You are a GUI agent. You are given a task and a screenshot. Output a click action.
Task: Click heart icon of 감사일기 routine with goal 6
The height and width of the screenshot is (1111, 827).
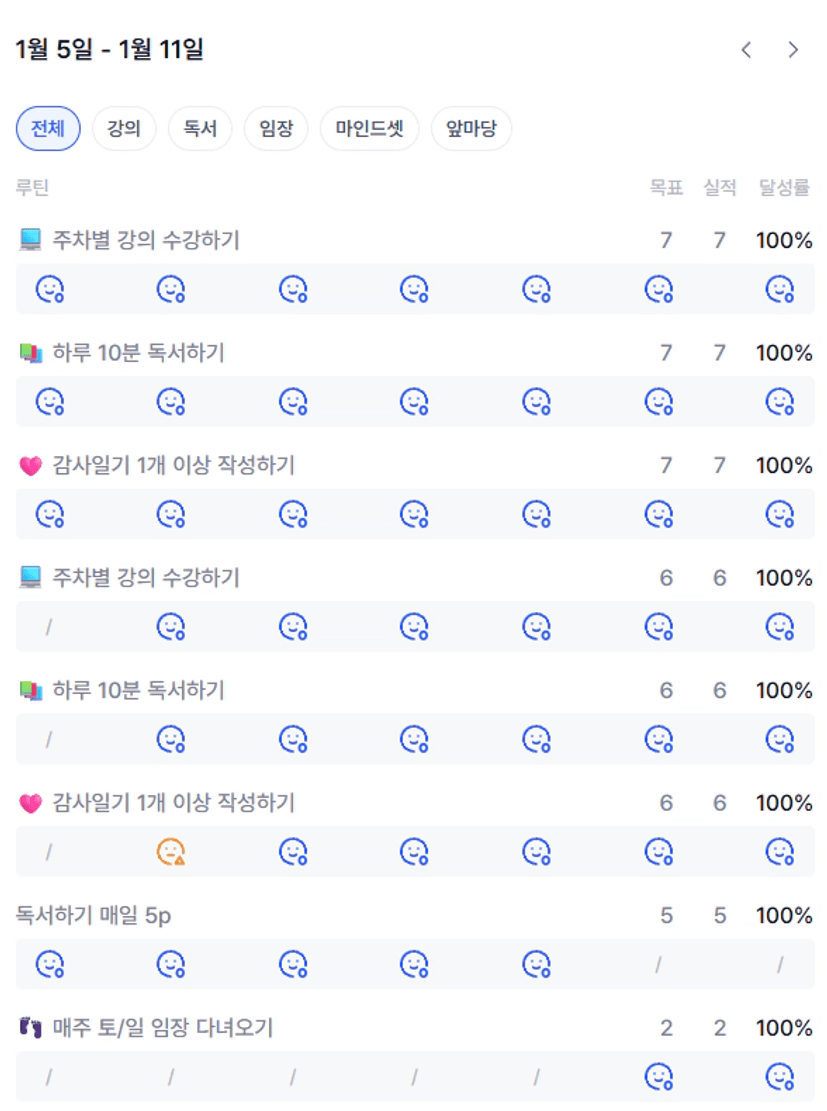point(30,803)
